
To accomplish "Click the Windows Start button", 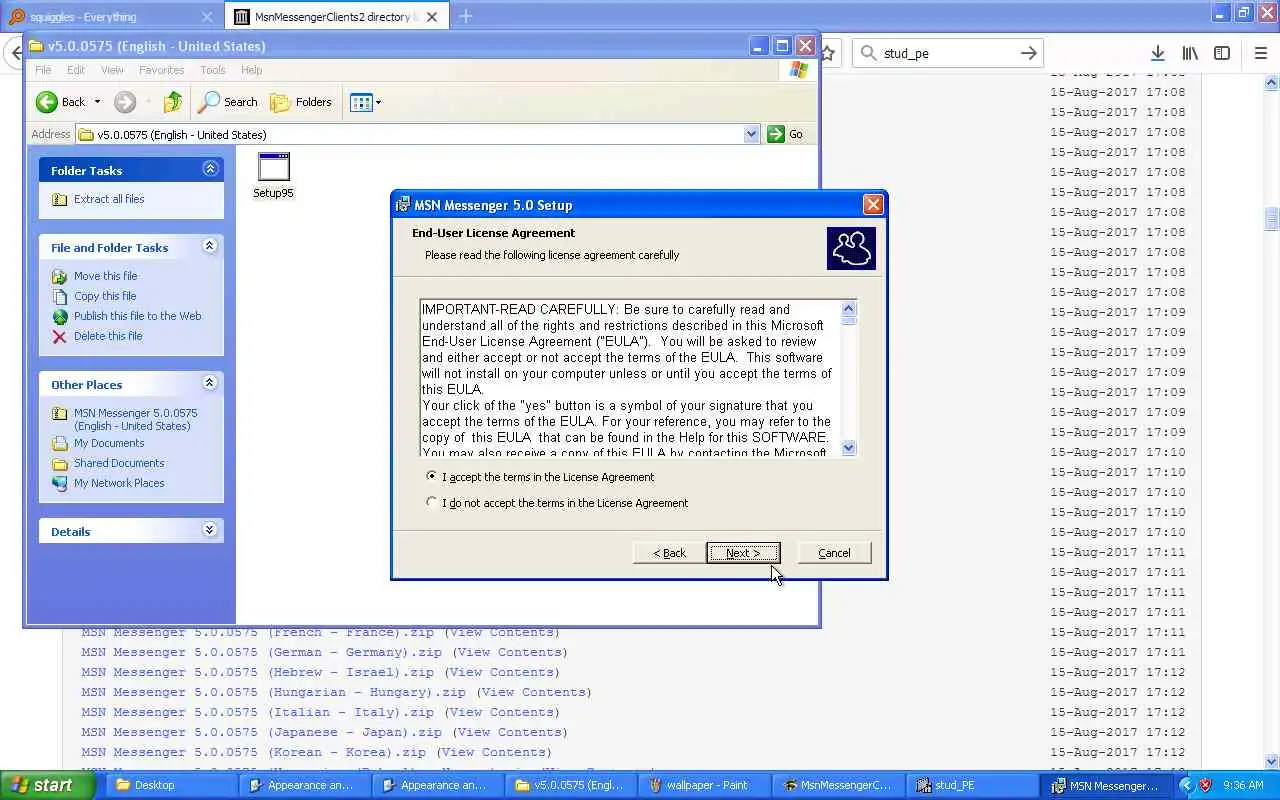I will tap(48, 785).
